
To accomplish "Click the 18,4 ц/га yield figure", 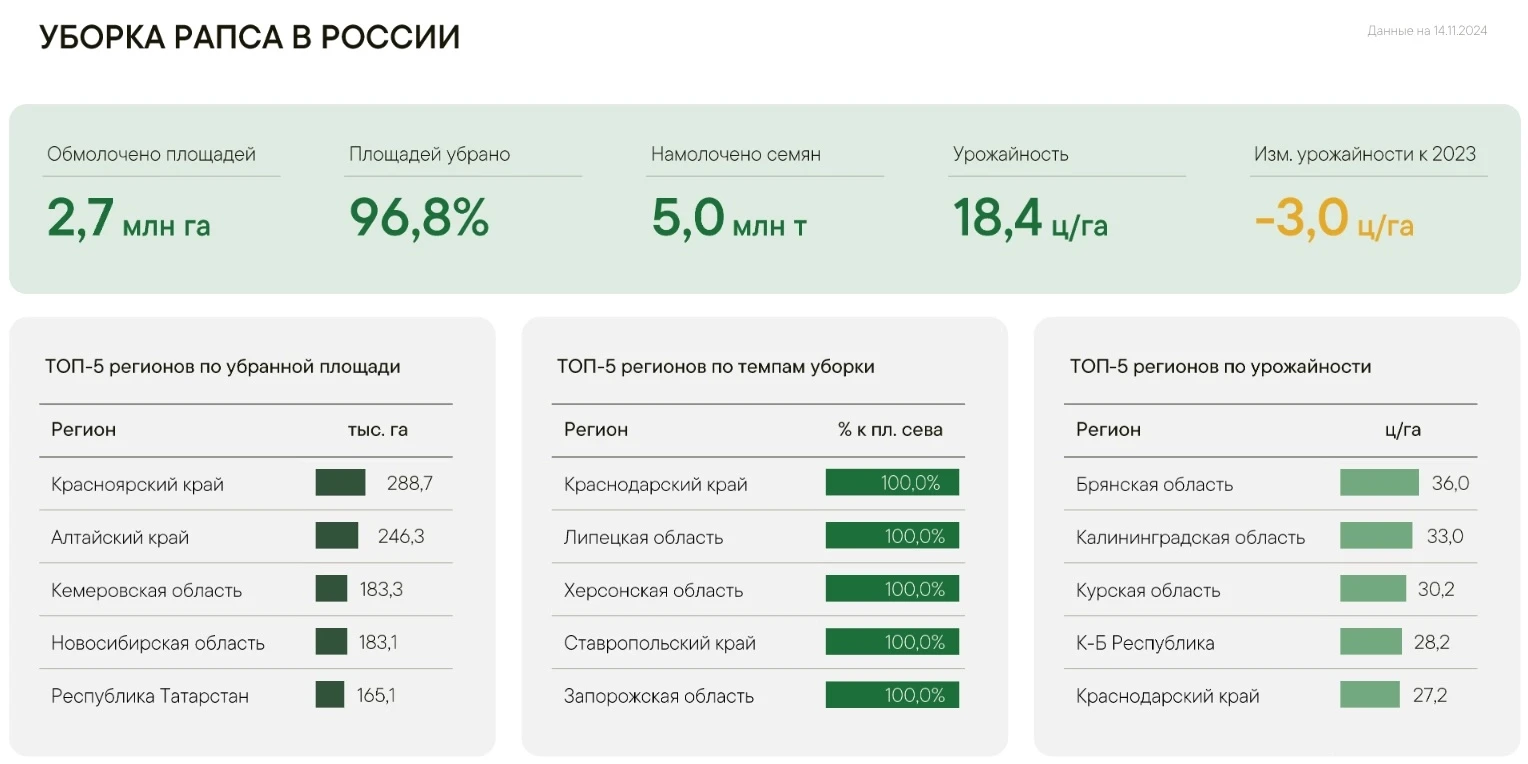I will (x=1030, y=218).
